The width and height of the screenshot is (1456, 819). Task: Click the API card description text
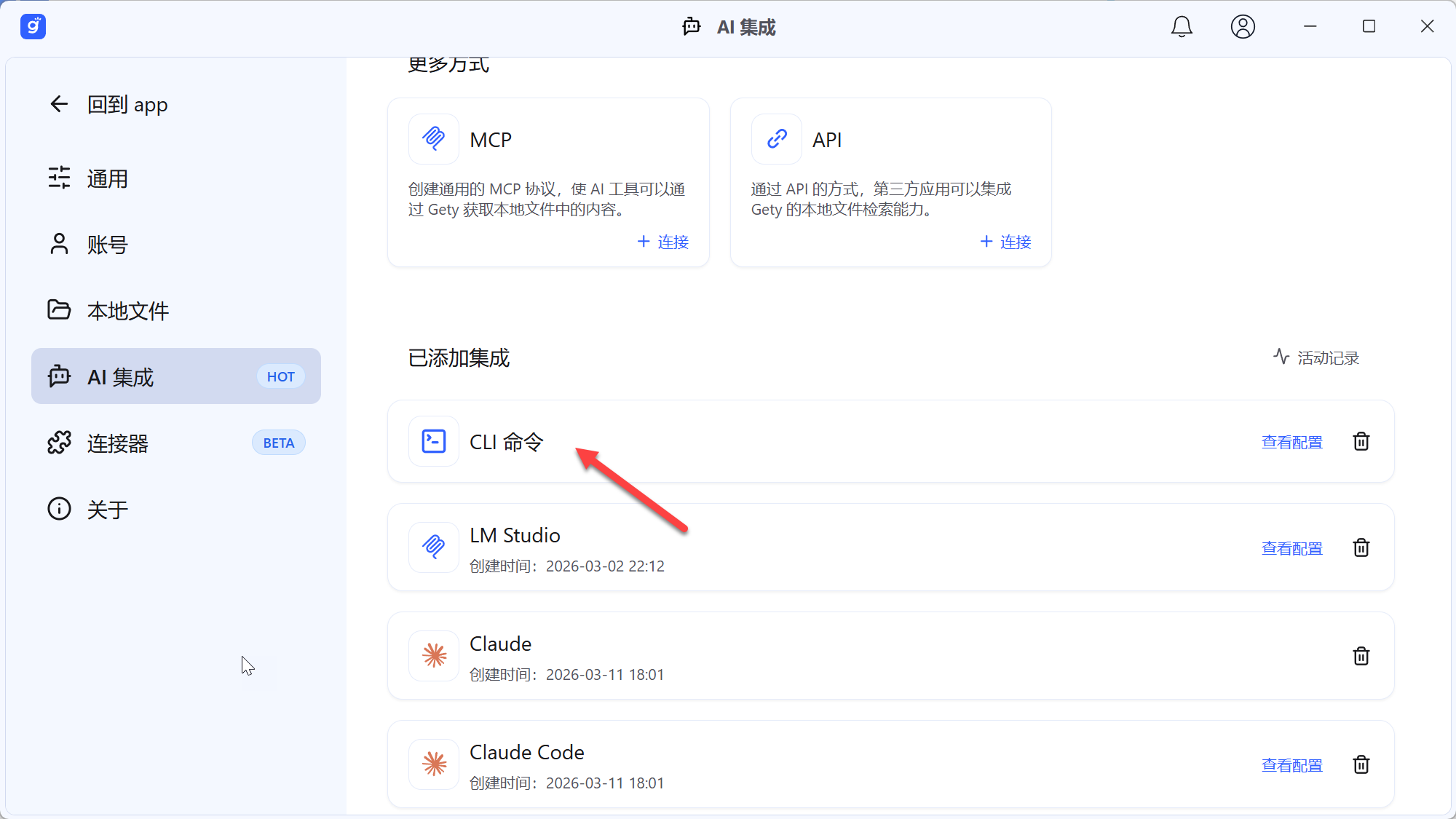click(882, 199)
